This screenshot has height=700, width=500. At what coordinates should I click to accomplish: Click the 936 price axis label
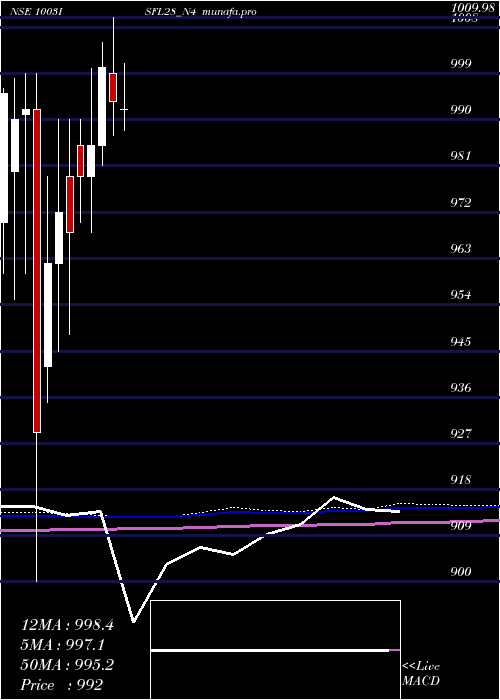[461, 388]
